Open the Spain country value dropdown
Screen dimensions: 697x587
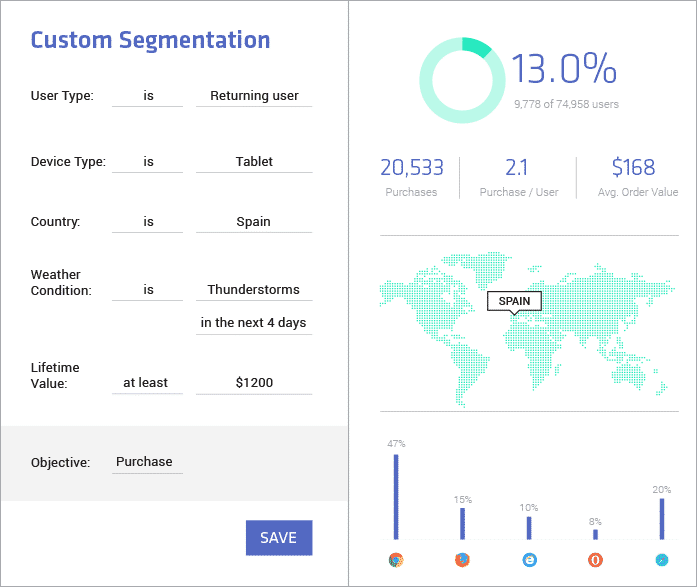254,222
